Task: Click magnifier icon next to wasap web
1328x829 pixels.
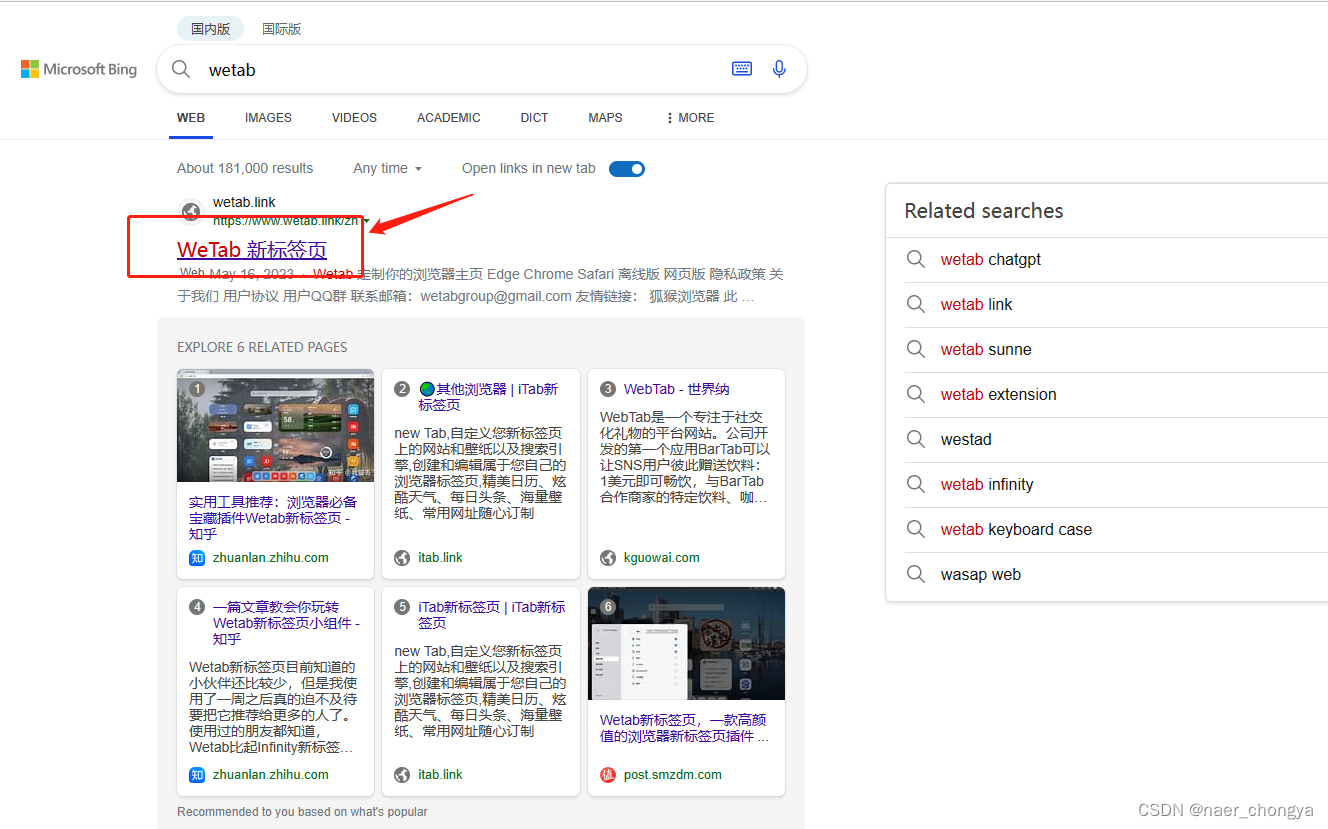Action: [915, 574]
